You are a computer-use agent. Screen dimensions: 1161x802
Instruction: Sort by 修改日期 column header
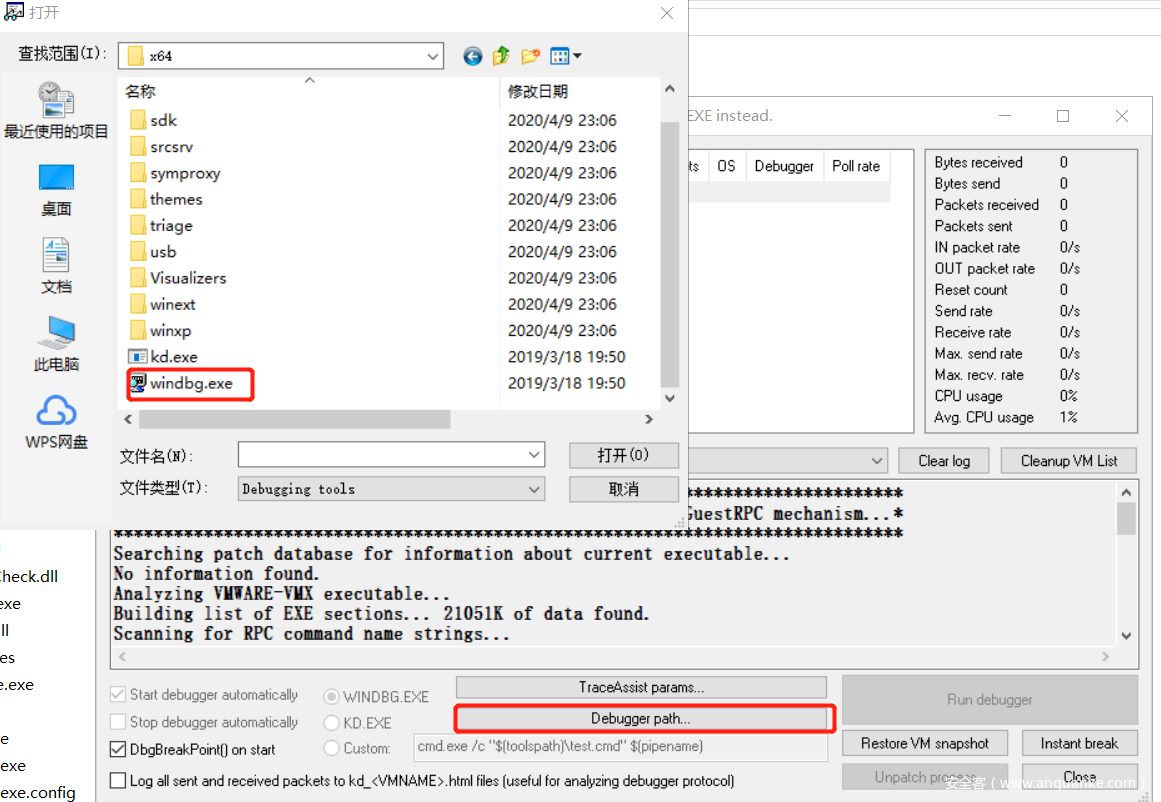click(579, 91)
